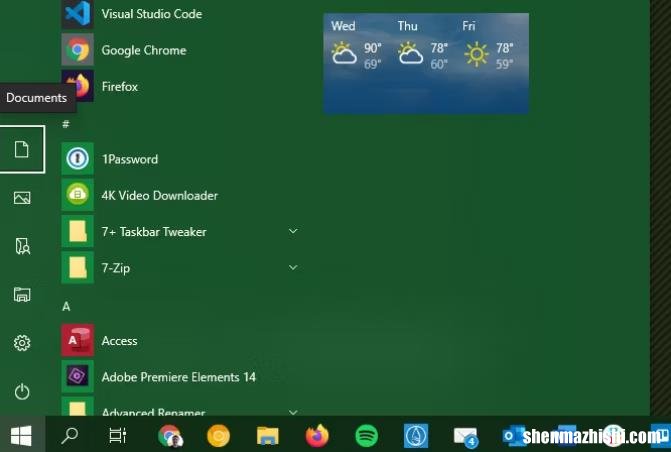Open Task View on taskbar
This screenshot has height=452, width=671.
click(117, 435)
